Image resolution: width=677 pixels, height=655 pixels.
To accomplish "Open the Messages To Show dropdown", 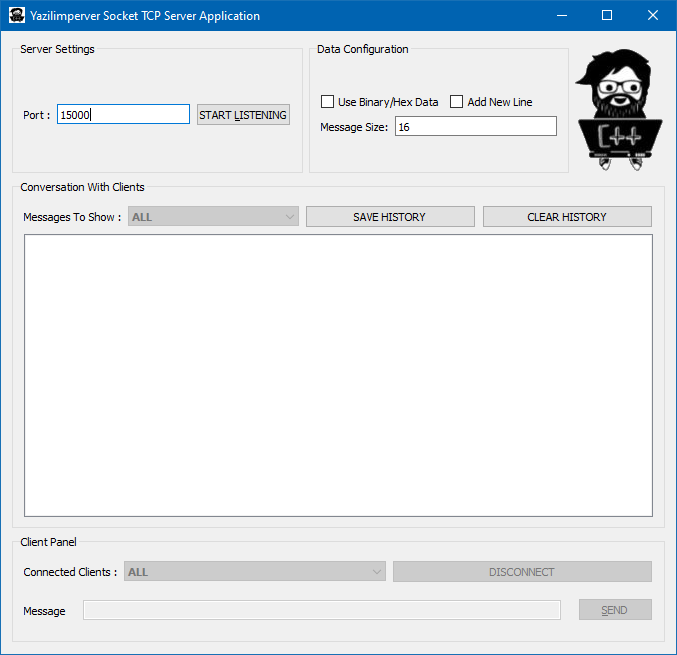I will coord(213,216).
